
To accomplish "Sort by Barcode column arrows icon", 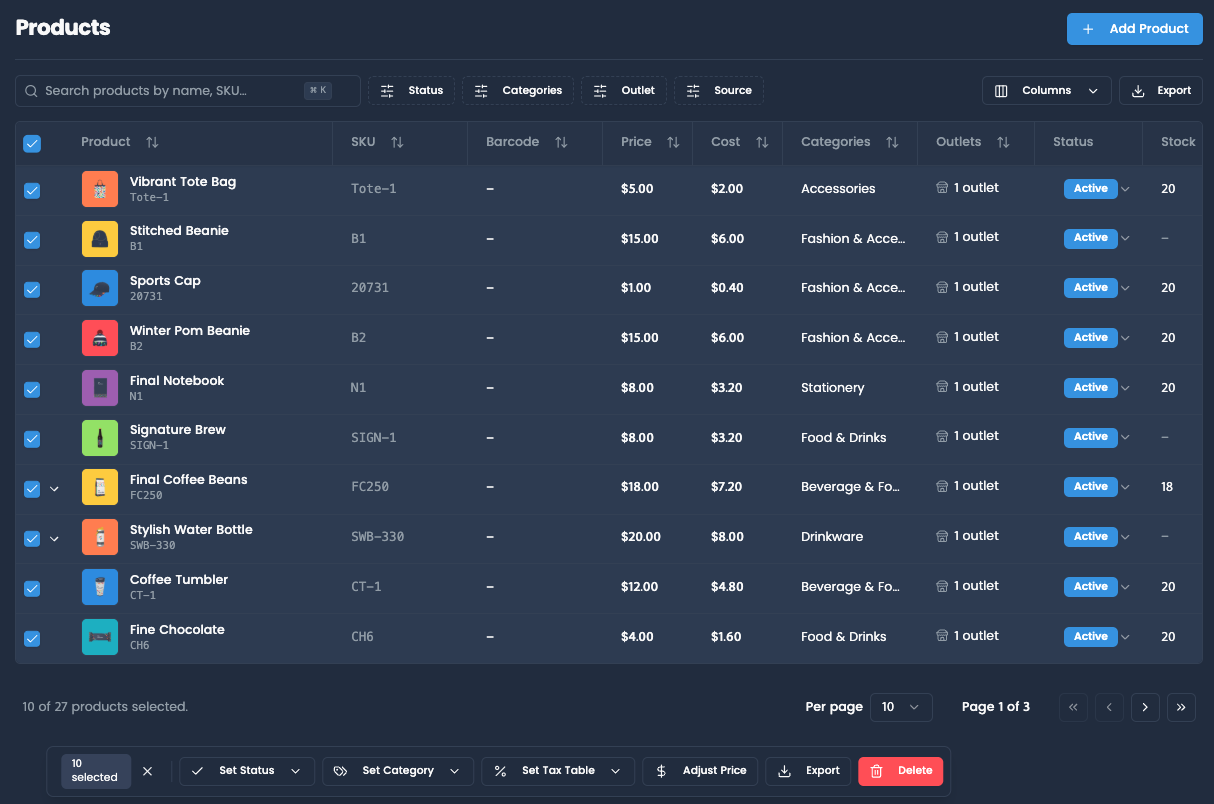I will pos(561,142).
